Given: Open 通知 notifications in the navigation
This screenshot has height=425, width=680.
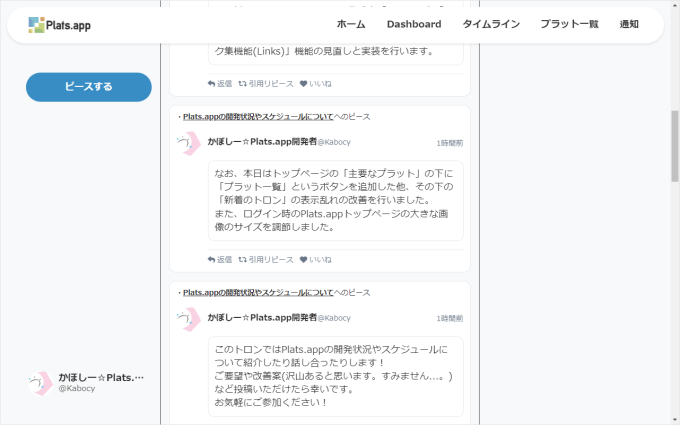Looking at the screenshot, I should (x=629, y=24).
